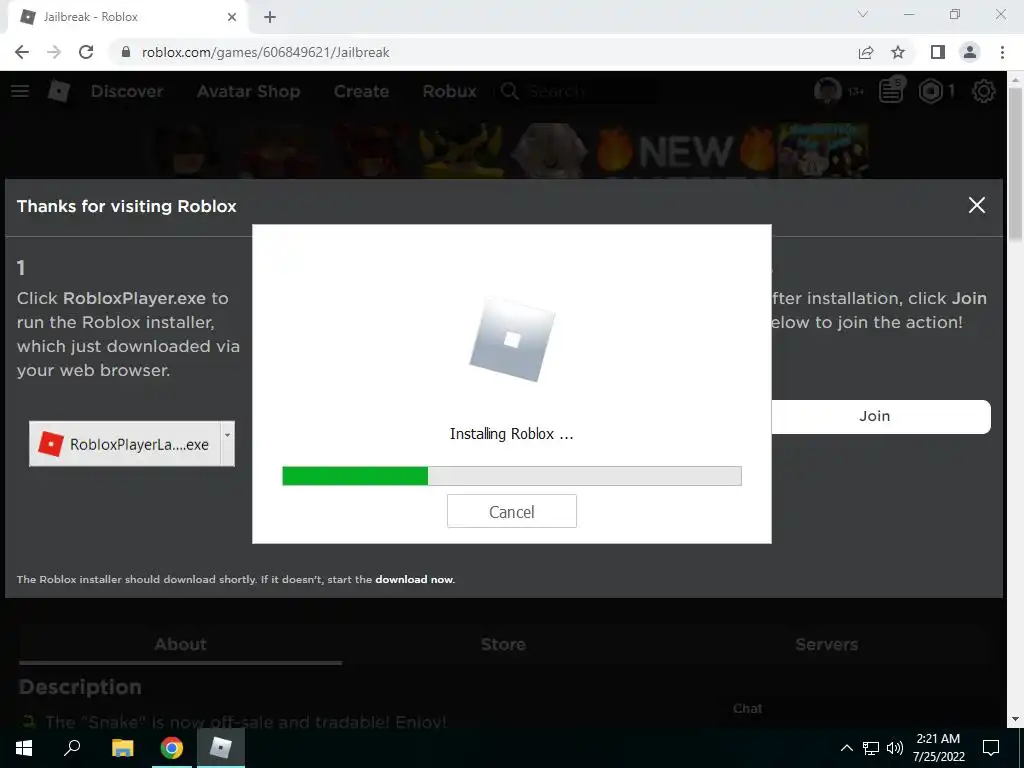
Task: Open Windows taskbar search
Action: 72,748
